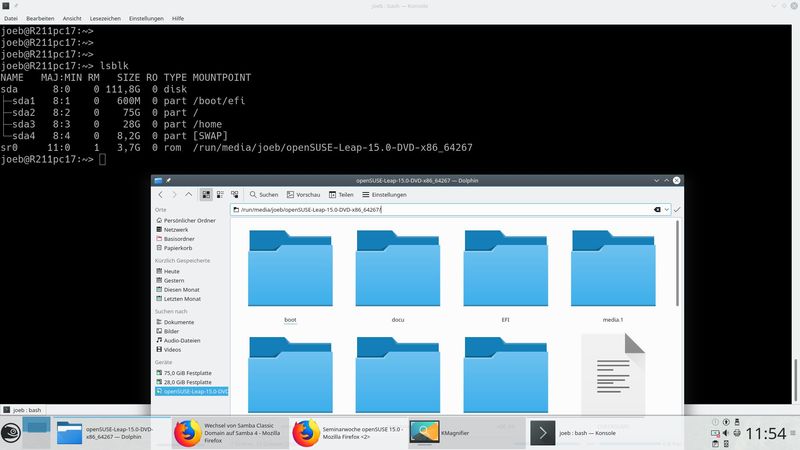Expand location history dropdown in Dolphin
800x450 pixels.
(x=666, y=210)
